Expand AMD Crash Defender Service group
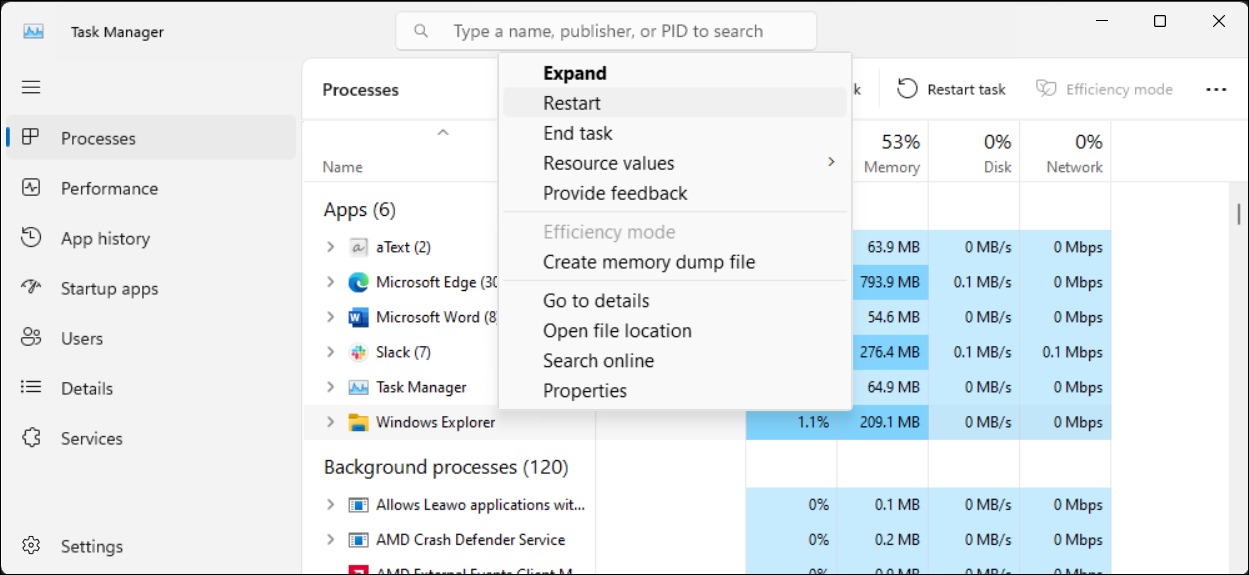 click(330, 540)
